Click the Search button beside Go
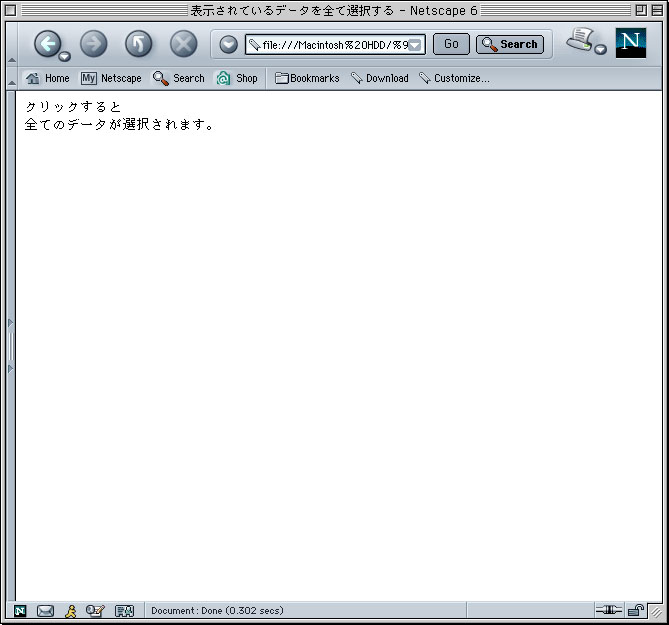 click(510, 44)
